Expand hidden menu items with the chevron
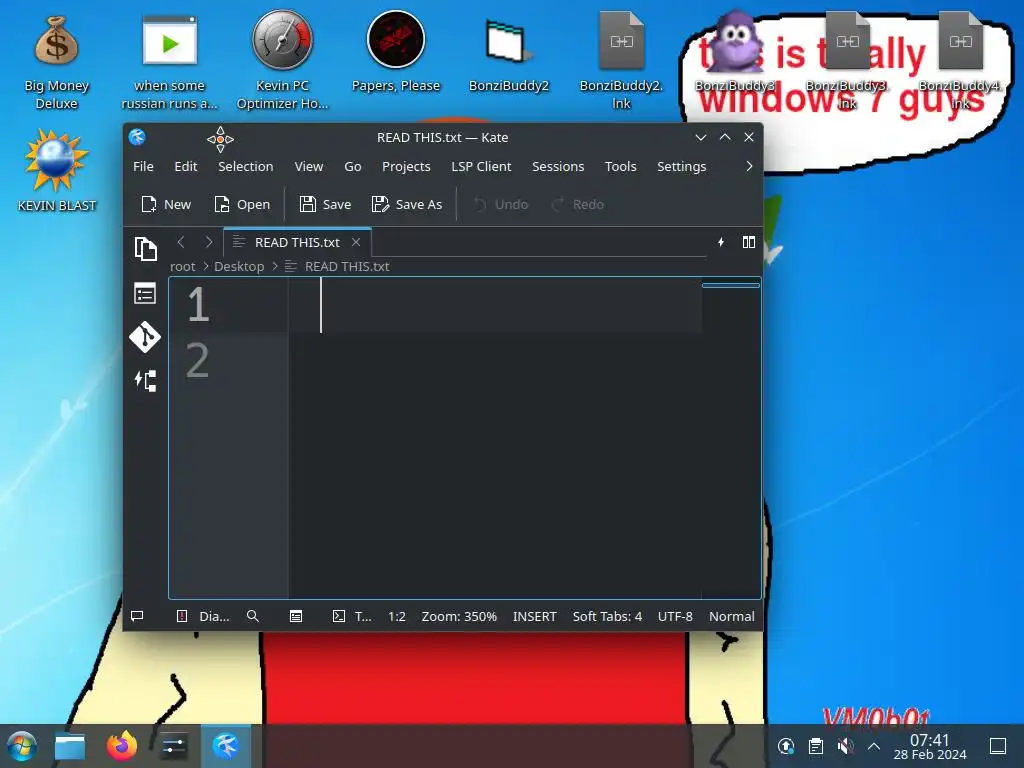This screenshot has width=1024, height=768. pos(749,167)
